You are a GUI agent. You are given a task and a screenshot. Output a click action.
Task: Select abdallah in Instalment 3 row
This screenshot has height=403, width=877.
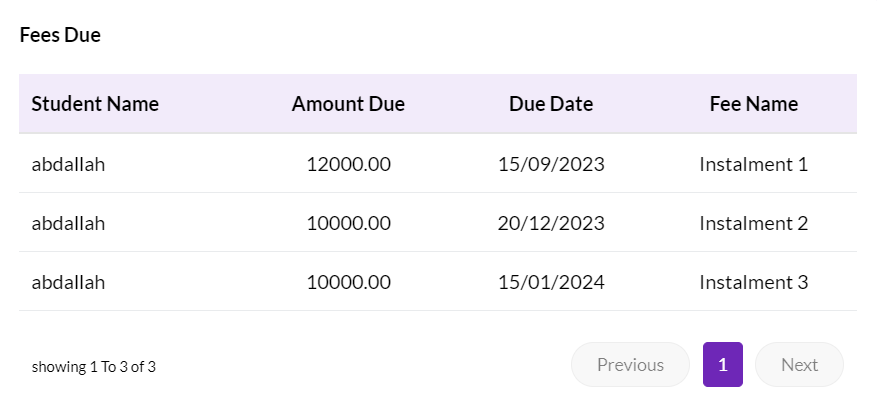pyautogui.click(x=68, y=282)
